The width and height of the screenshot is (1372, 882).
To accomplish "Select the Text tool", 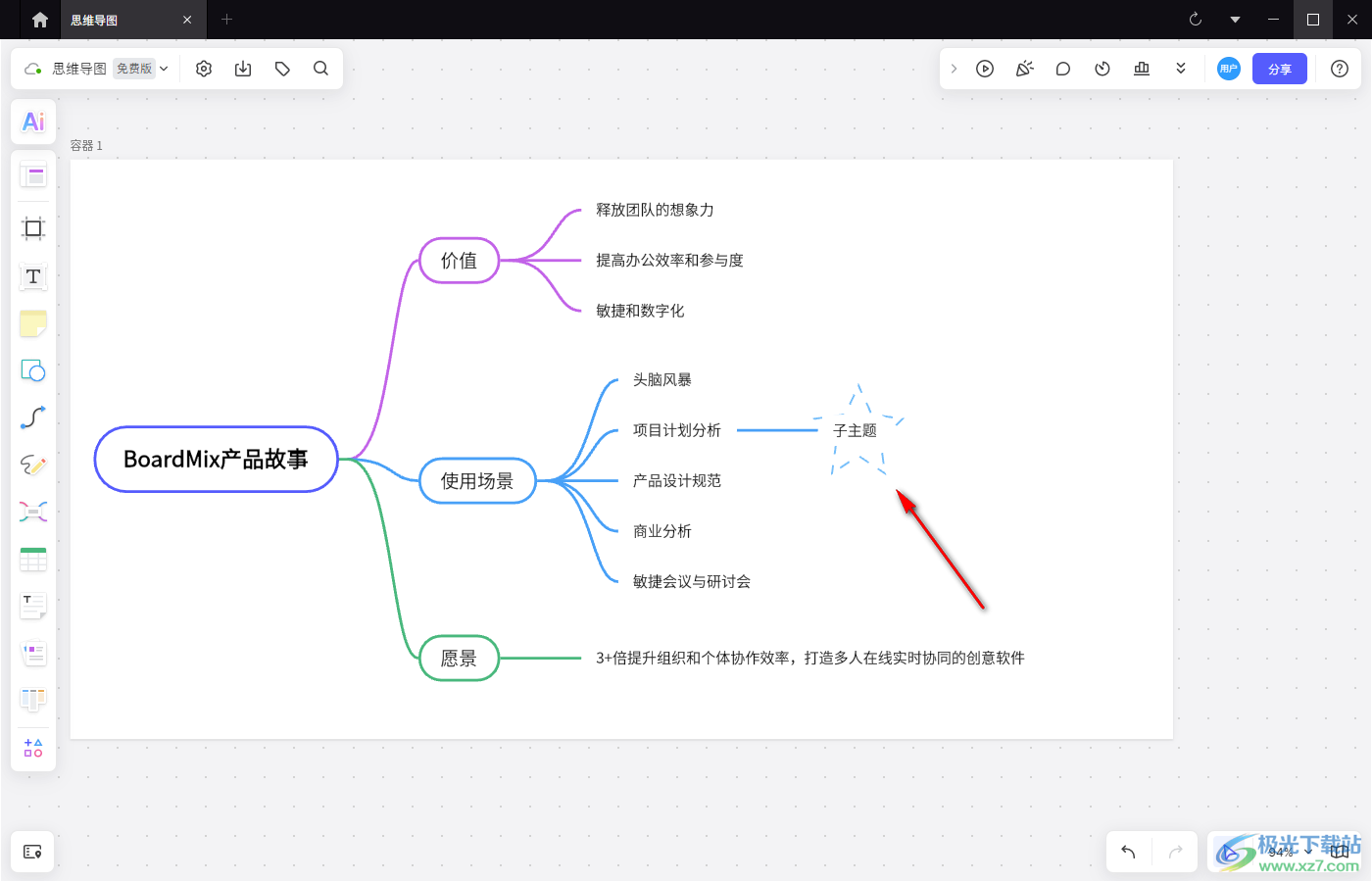I will (x=33, y=276).
